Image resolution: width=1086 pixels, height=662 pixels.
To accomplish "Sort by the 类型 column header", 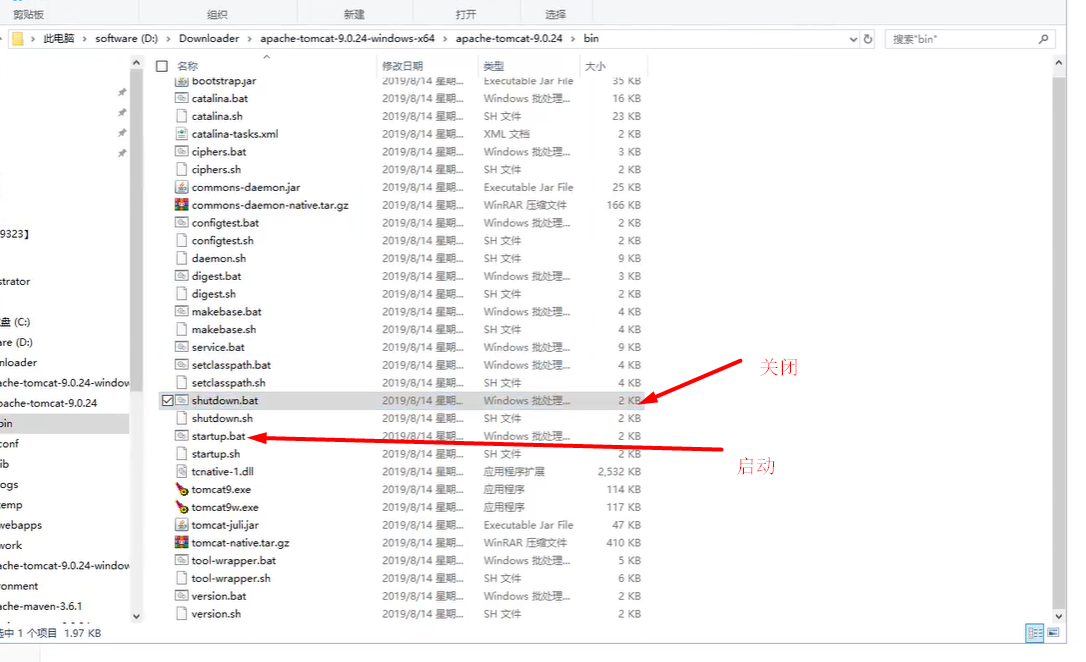I will point(494,66).
